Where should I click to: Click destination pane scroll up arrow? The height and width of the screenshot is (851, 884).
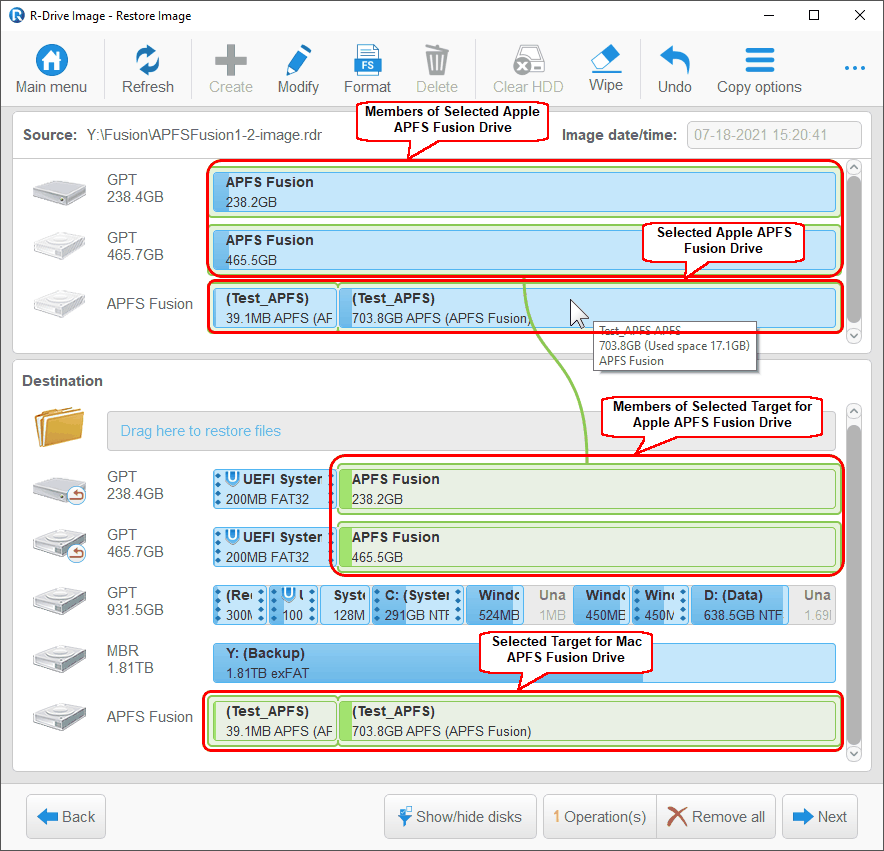pos(854,411)
